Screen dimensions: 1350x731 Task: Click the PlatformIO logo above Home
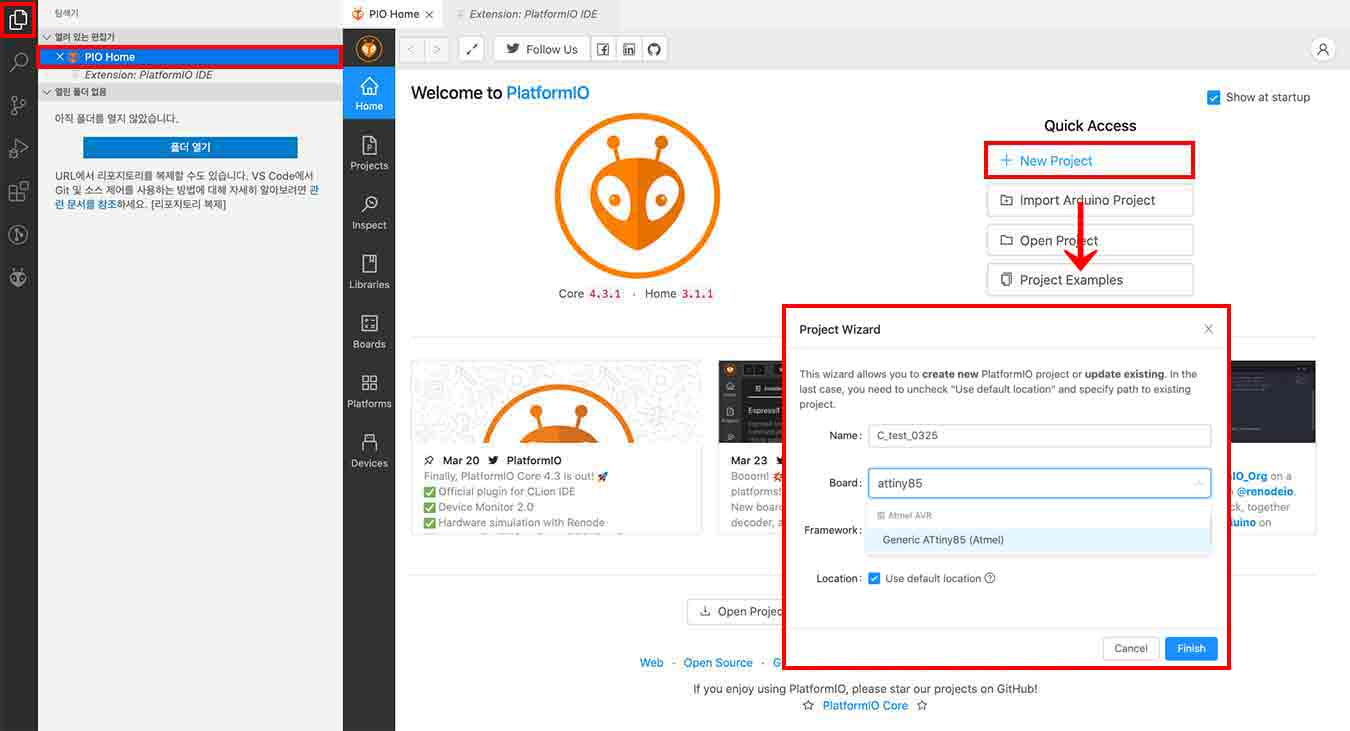coord(369,48)
